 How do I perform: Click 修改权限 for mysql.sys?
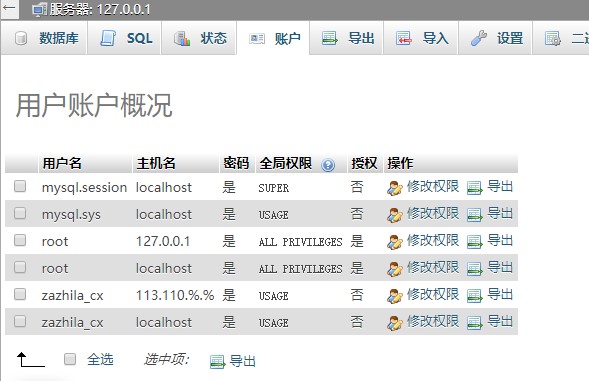point(433,213)
